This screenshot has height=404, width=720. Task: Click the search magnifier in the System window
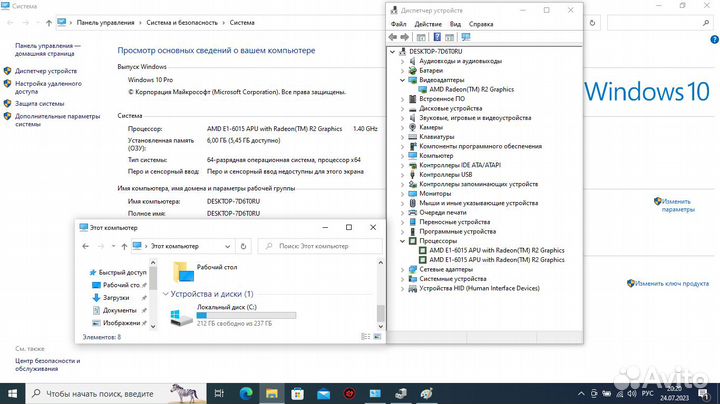click(x=706, y=22)
